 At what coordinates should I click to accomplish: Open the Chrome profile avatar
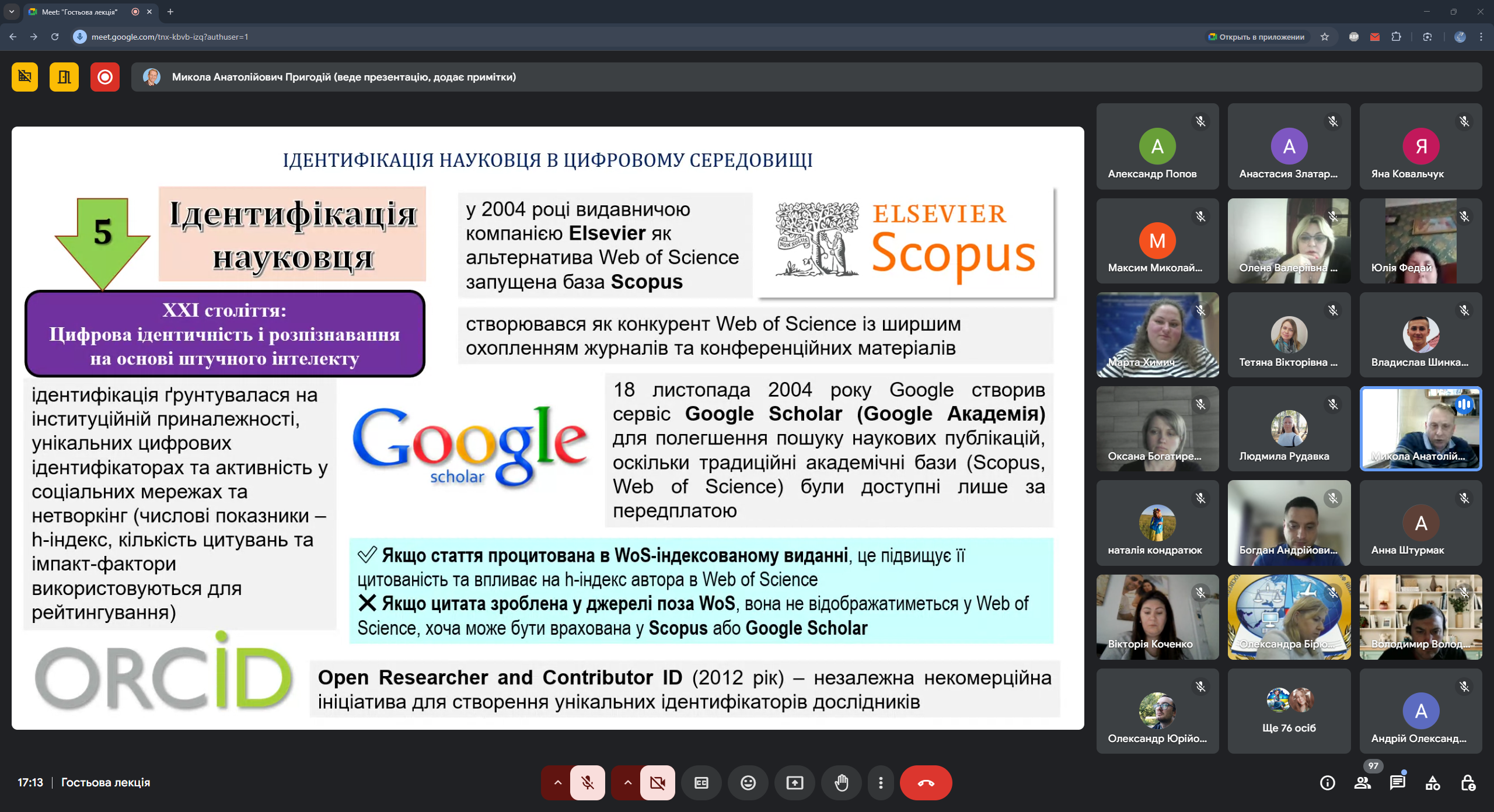click(x=1460, y=37)
